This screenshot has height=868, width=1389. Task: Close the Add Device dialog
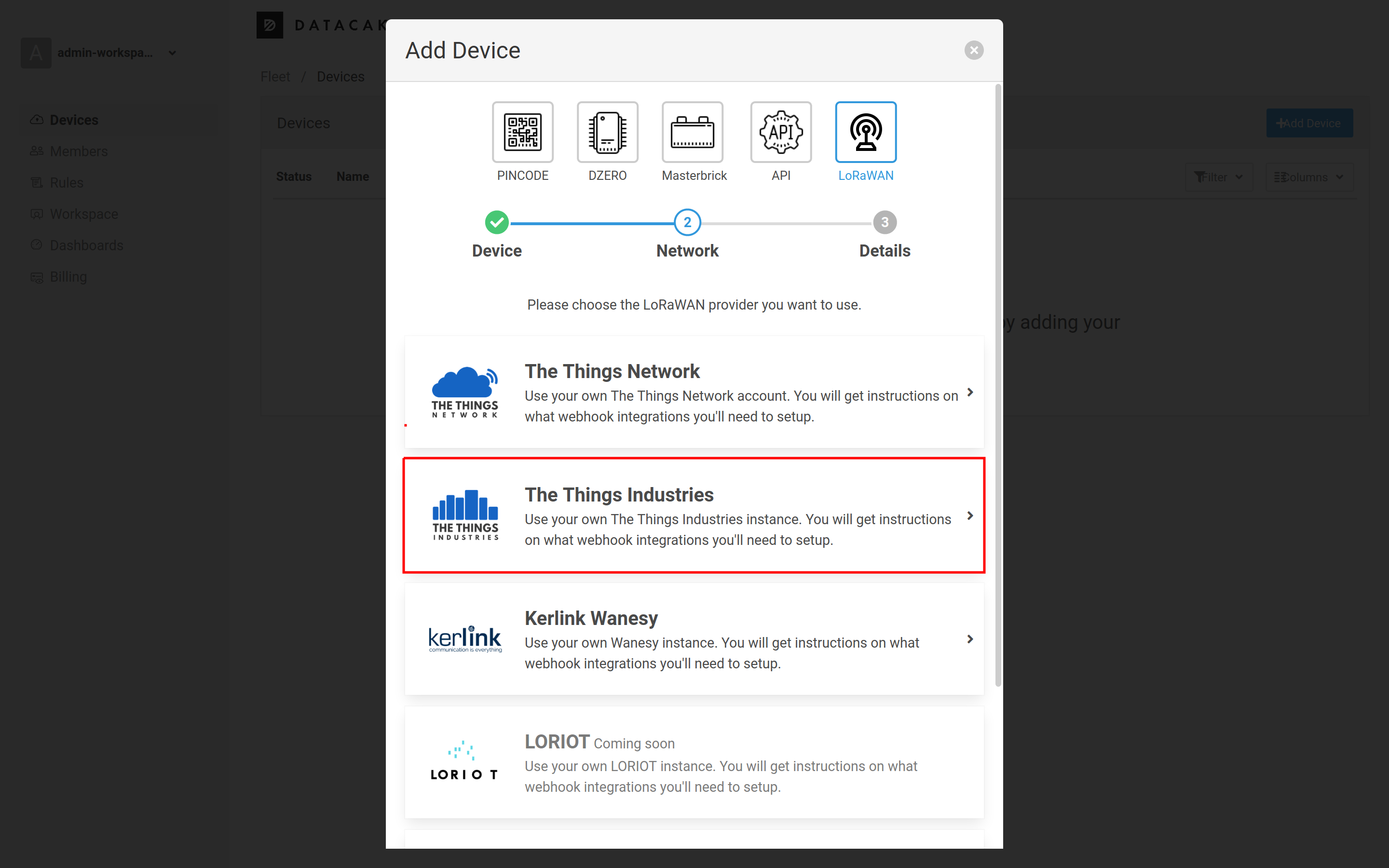(974, 50)
